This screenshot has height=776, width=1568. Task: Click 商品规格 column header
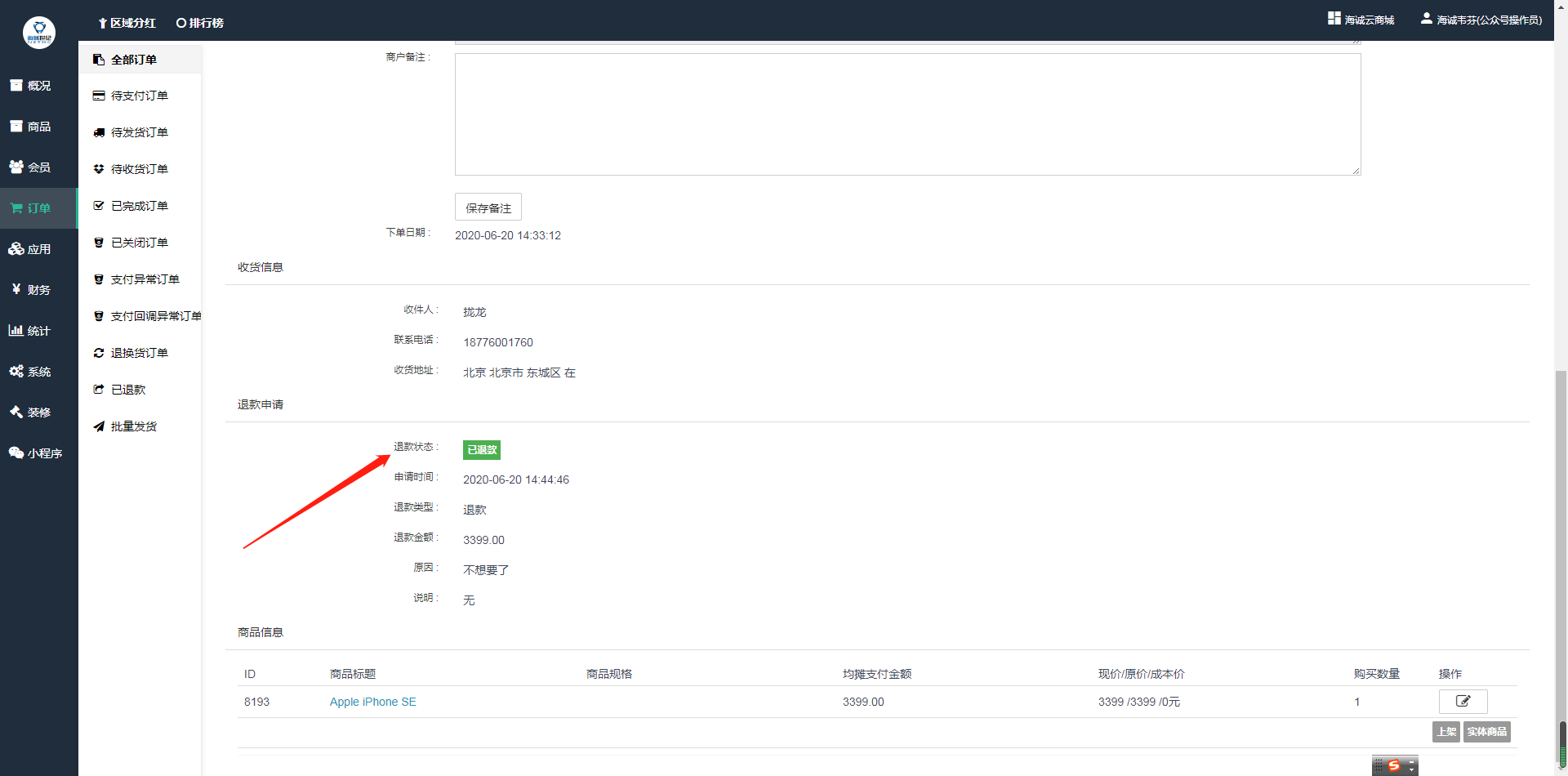(609, 674)
